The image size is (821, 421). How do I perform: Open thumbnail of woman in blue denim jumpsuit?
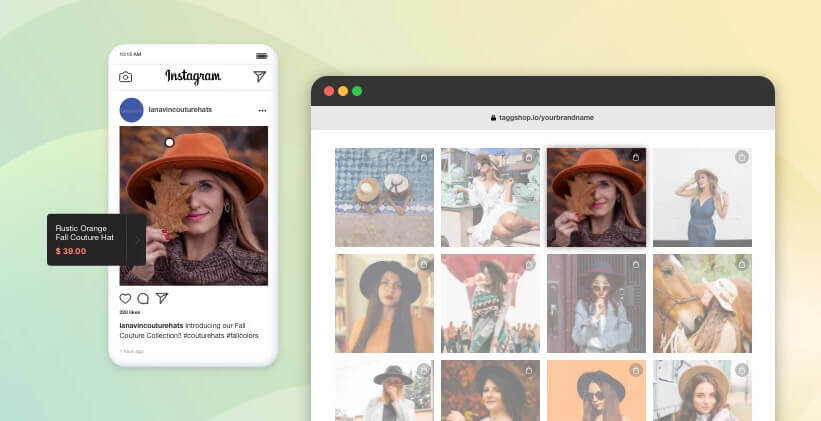pyautogui.click(x=702, y=197)
